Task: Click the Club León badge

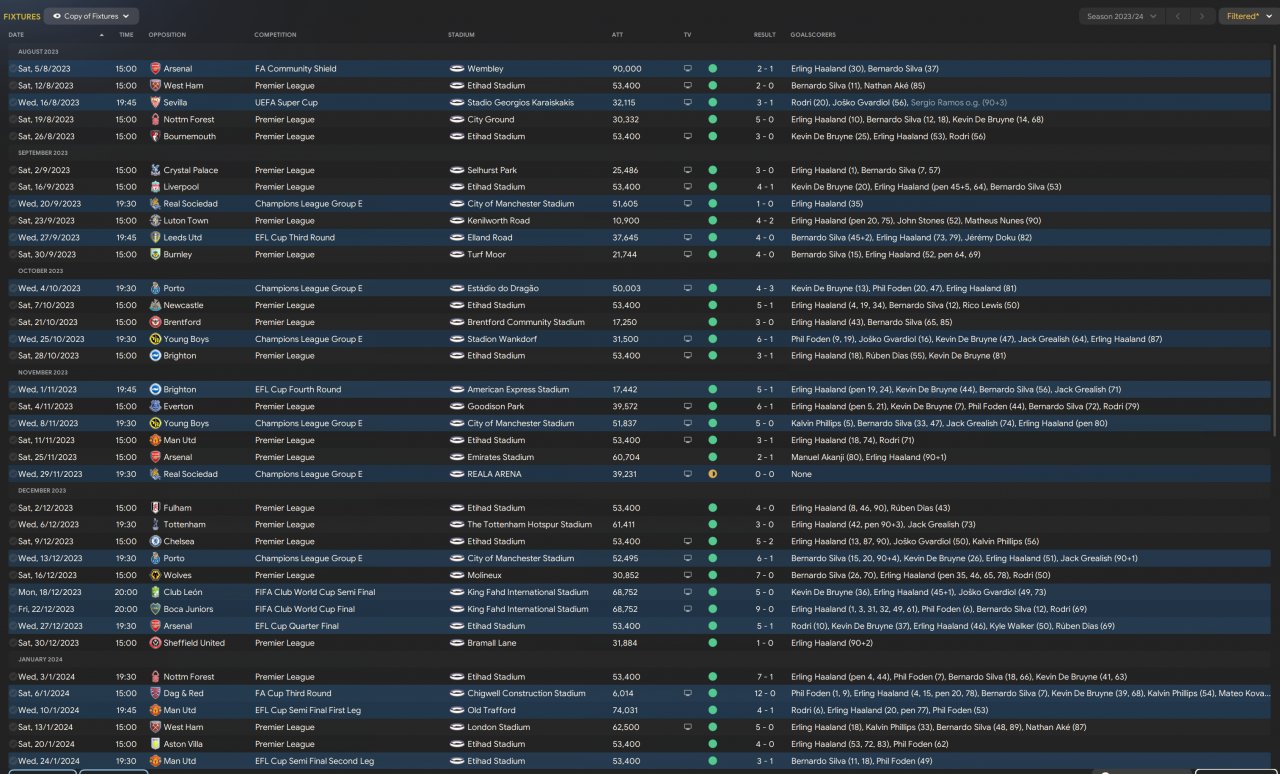Action: coord(155,592)
